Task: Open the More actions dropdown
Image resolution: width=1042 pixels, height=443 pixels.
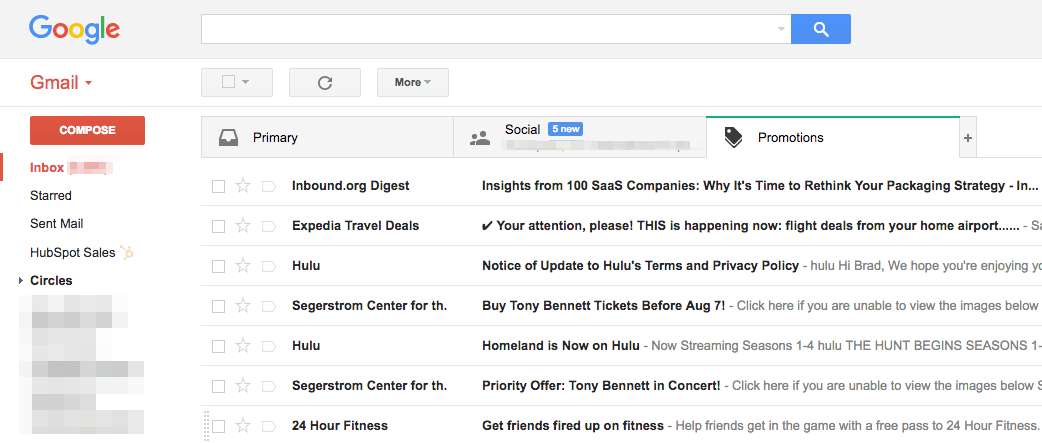Action: coord(413,82)
